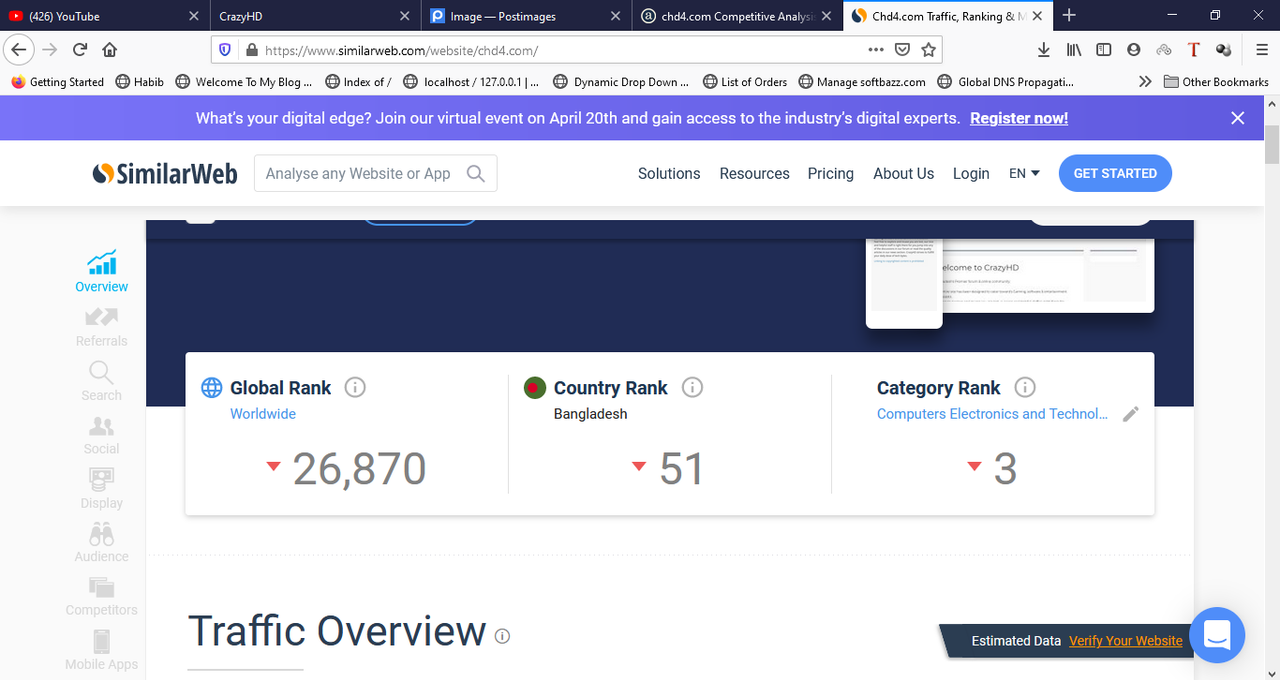
Task: Dismiss the purple banner
Action: 1238,118
